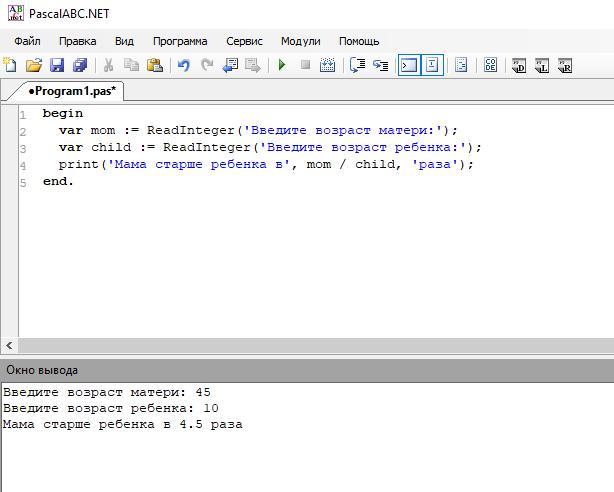
Task: Compile the program toolbar icon
Action: coord(327,65)
